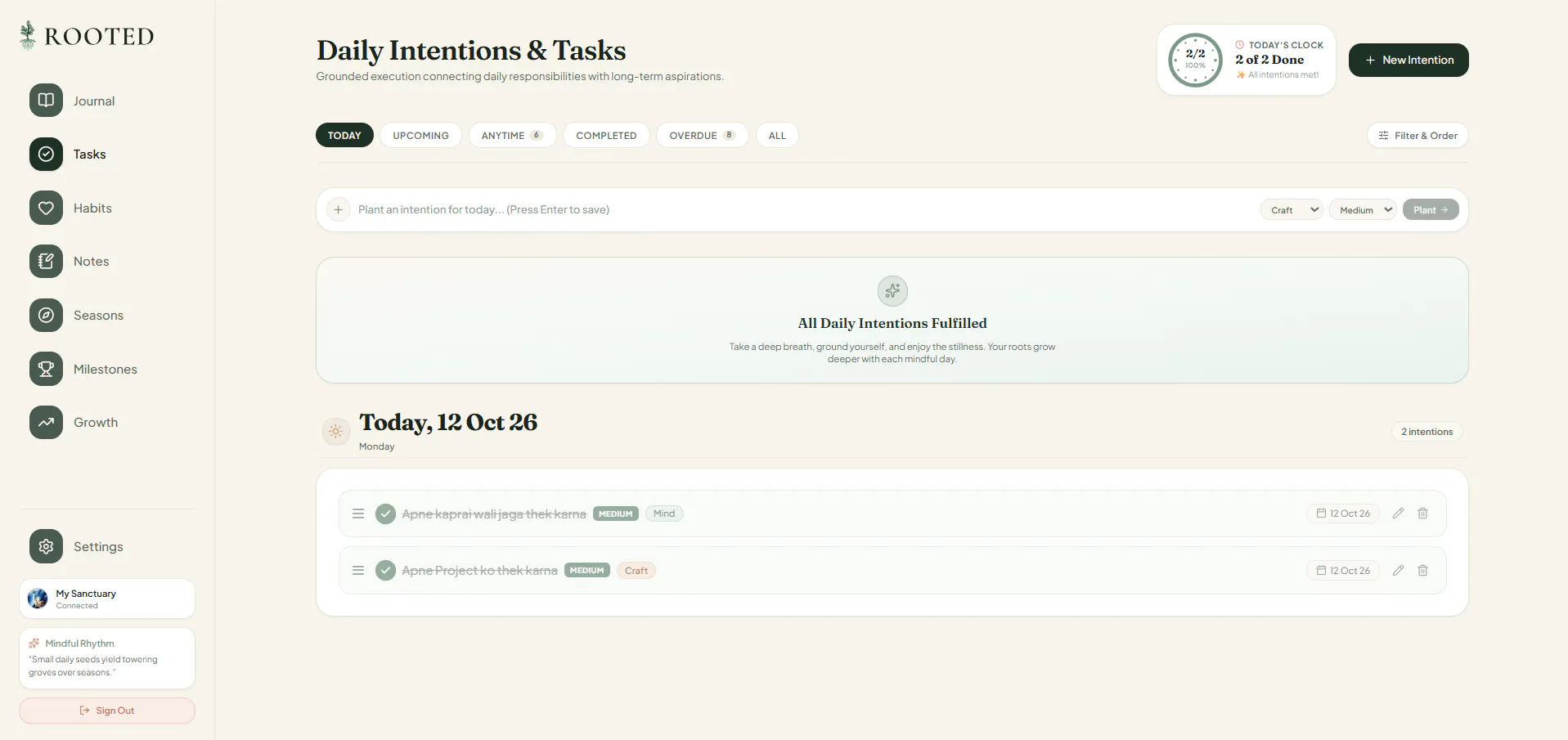Click the Mind category tag
Viewport: 1568px width, 740px height.
(664, 514)
